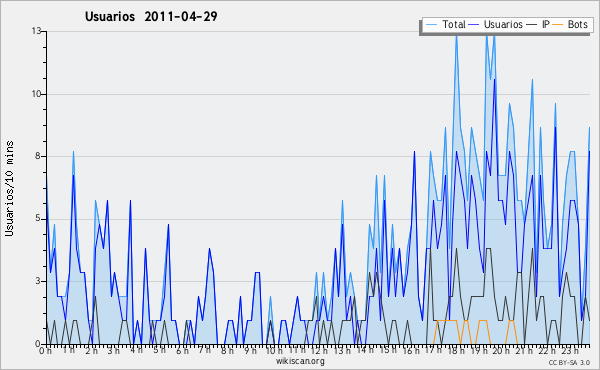Click the x-axis label '20 h'

point(500,350)
